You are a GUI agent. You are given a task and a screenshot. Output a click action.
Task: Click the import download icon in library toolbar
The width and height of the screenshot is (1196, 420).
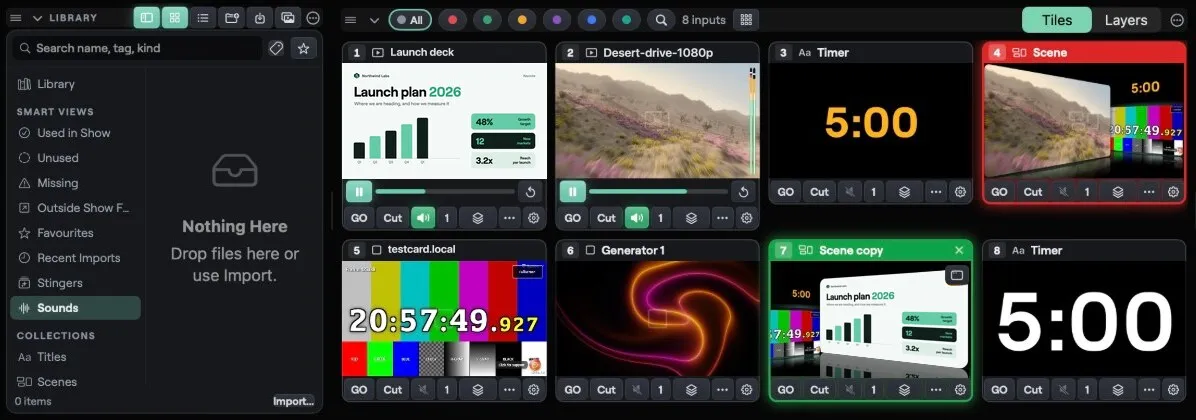(260, 18)
